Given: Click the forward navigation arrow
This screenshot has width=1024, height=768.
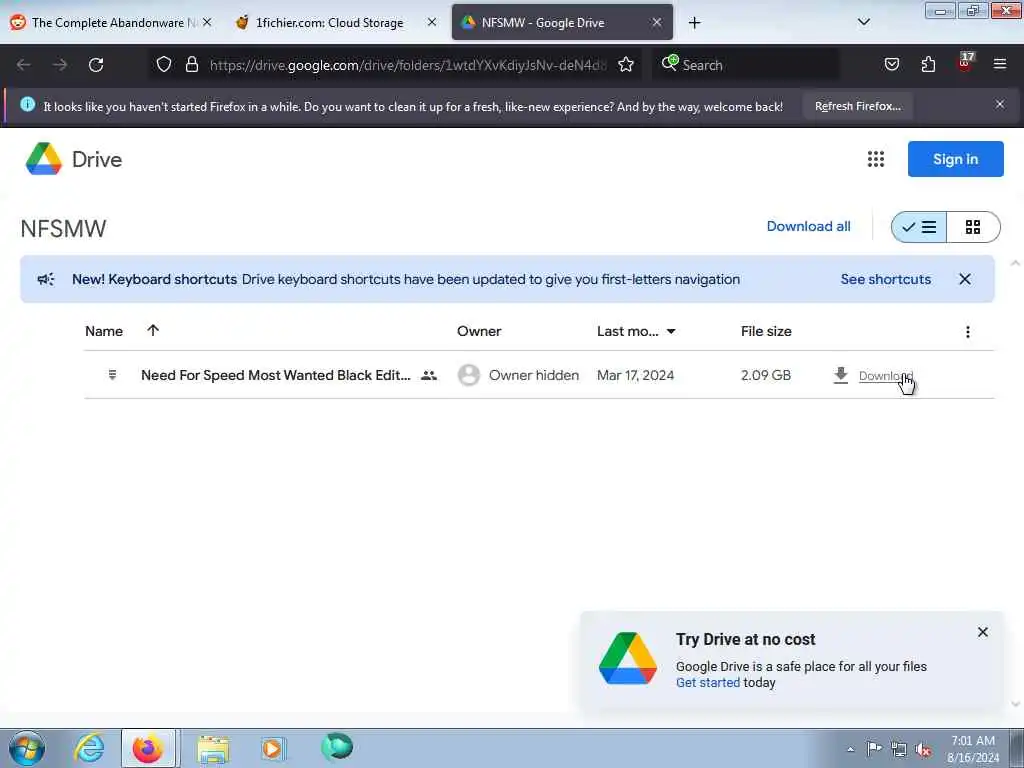Looking at the screenshot, I should [x=60, y=65].
